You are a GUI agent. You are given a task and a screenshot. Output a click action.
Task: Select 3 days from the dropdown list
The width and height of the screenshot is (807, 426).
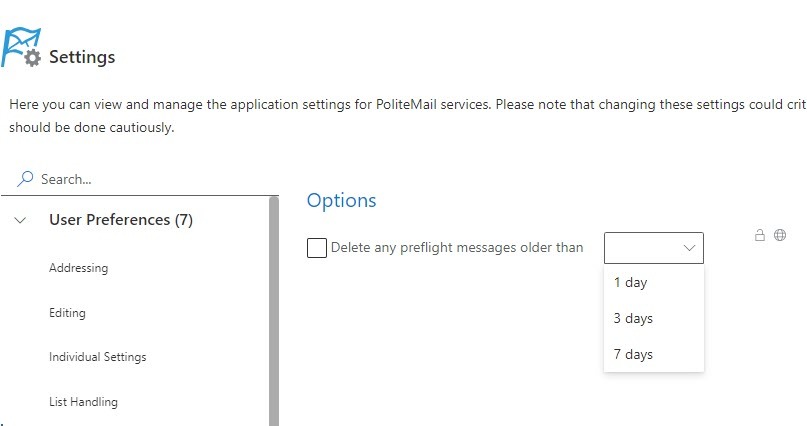tap(633, 319)
